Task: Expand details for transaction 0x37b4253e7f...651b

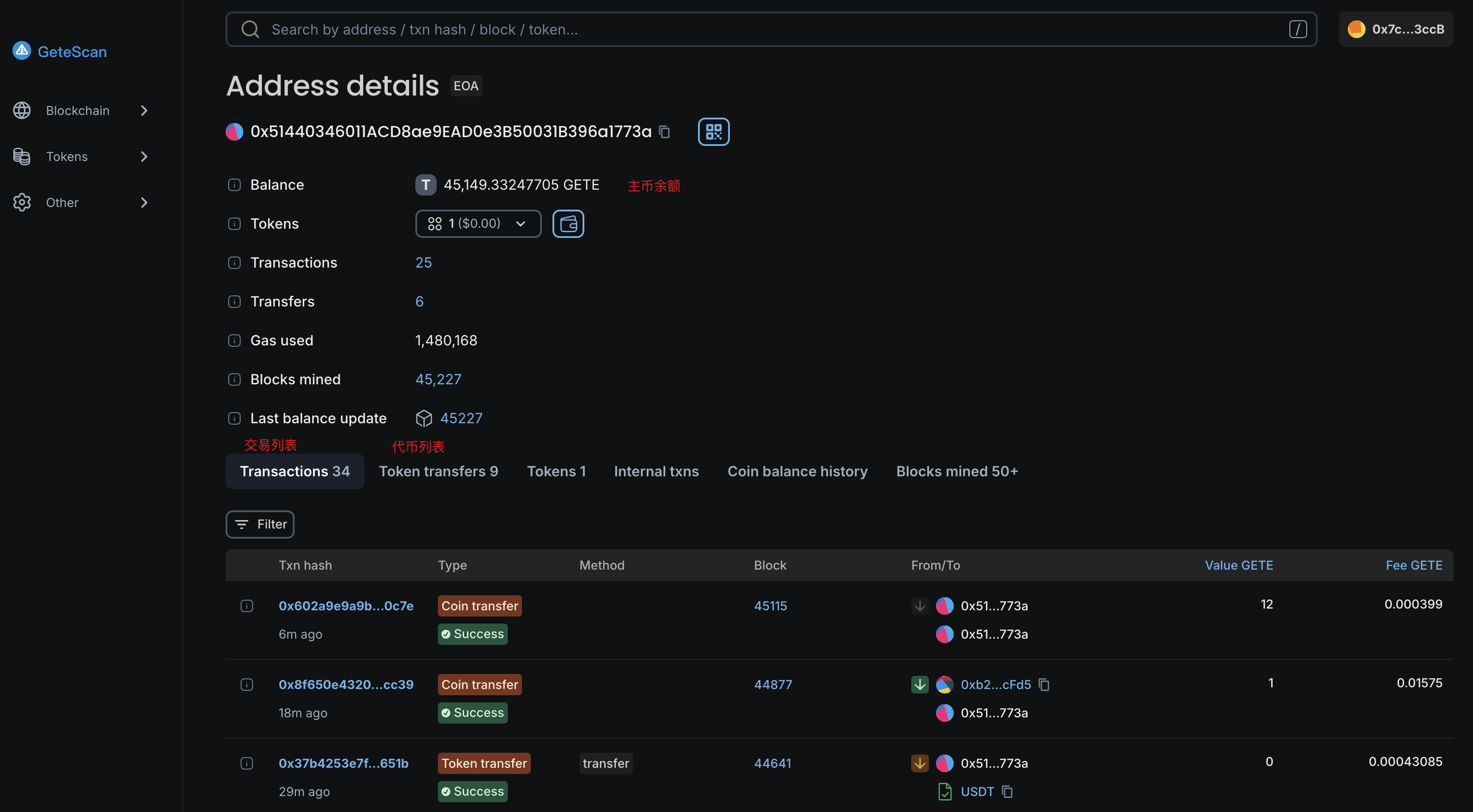Action: click(246, 763)
